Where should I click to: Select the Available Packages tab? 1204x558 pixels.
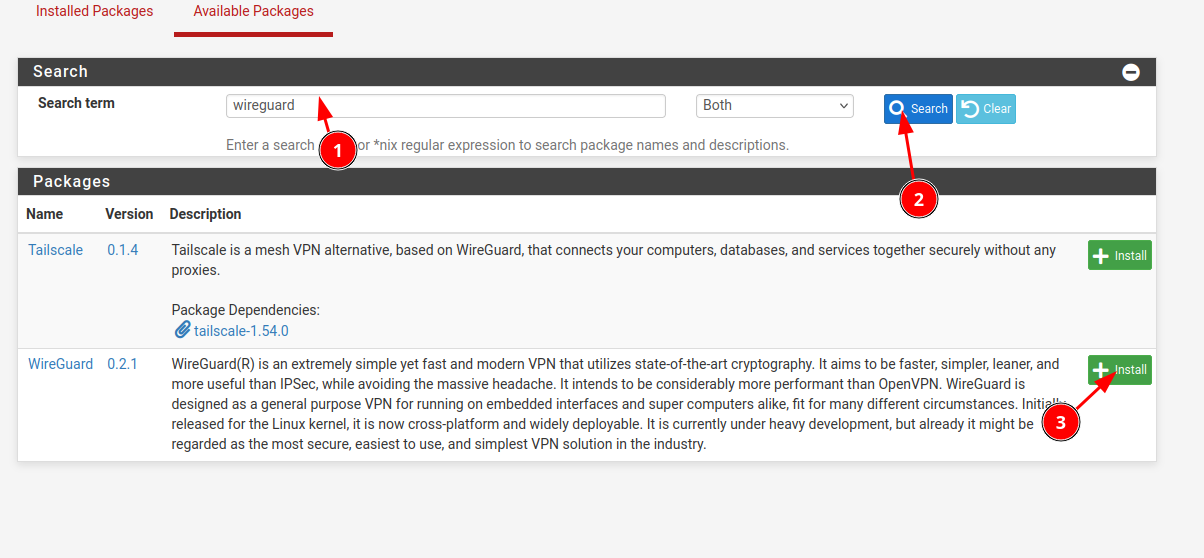click(253, 12)
